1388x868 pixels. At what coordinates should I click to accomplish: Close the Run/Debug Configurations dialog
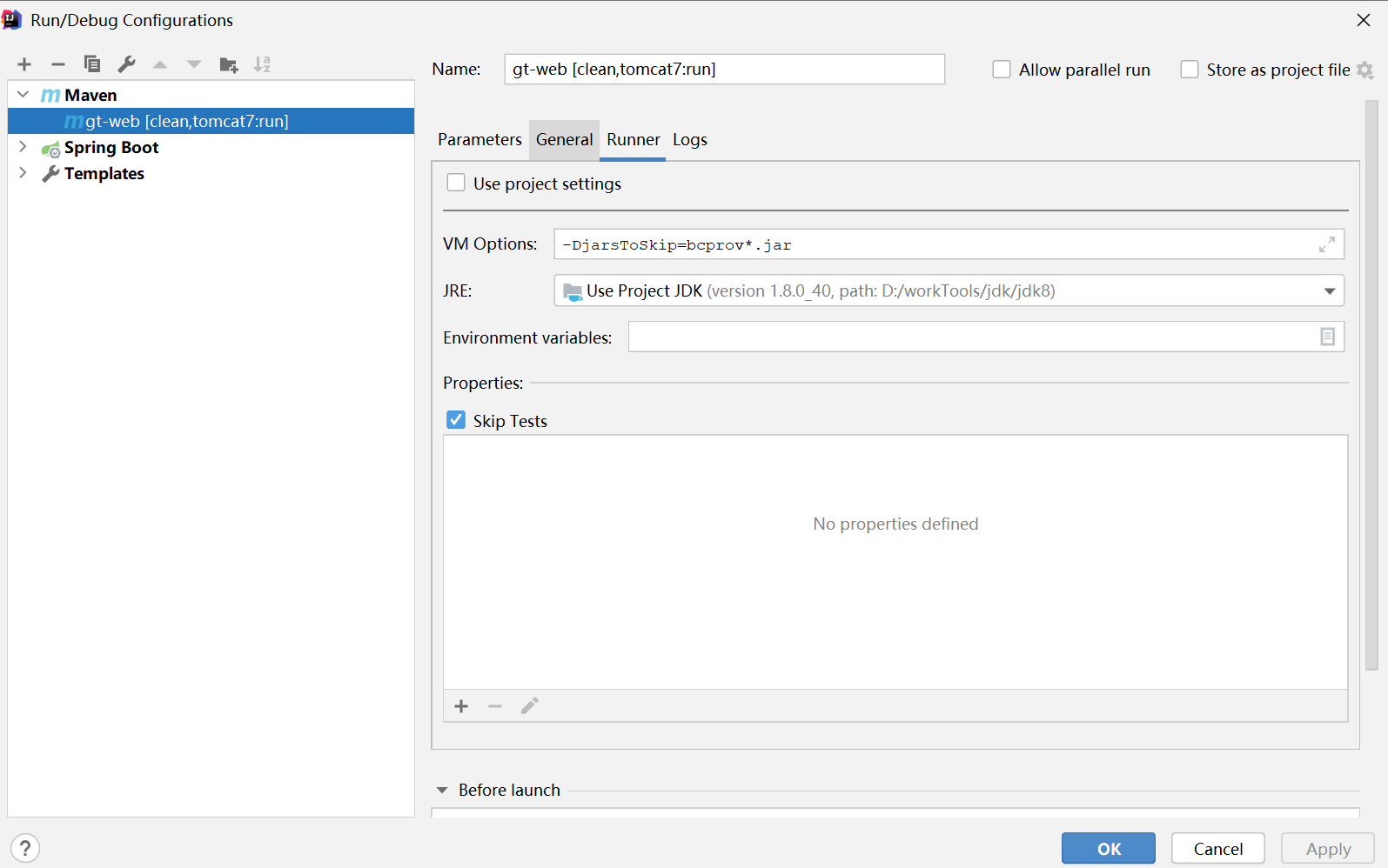point(1364,20)
